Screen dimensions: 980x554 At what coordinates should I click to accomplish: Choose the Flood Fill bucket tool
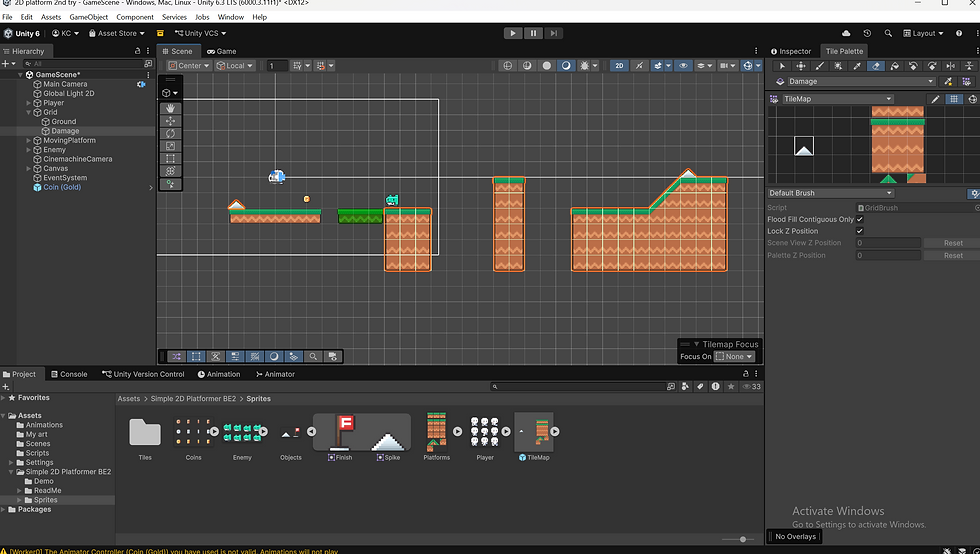click(895, 66)
